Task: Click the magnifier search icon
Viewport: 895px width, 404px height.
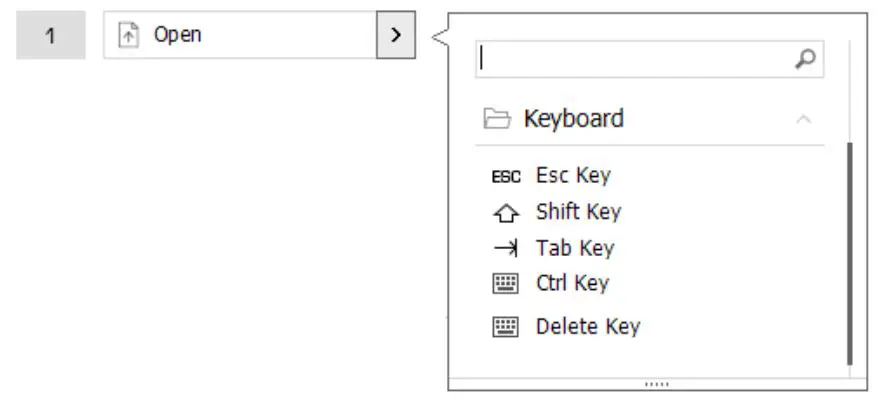Action: (805, 59)
